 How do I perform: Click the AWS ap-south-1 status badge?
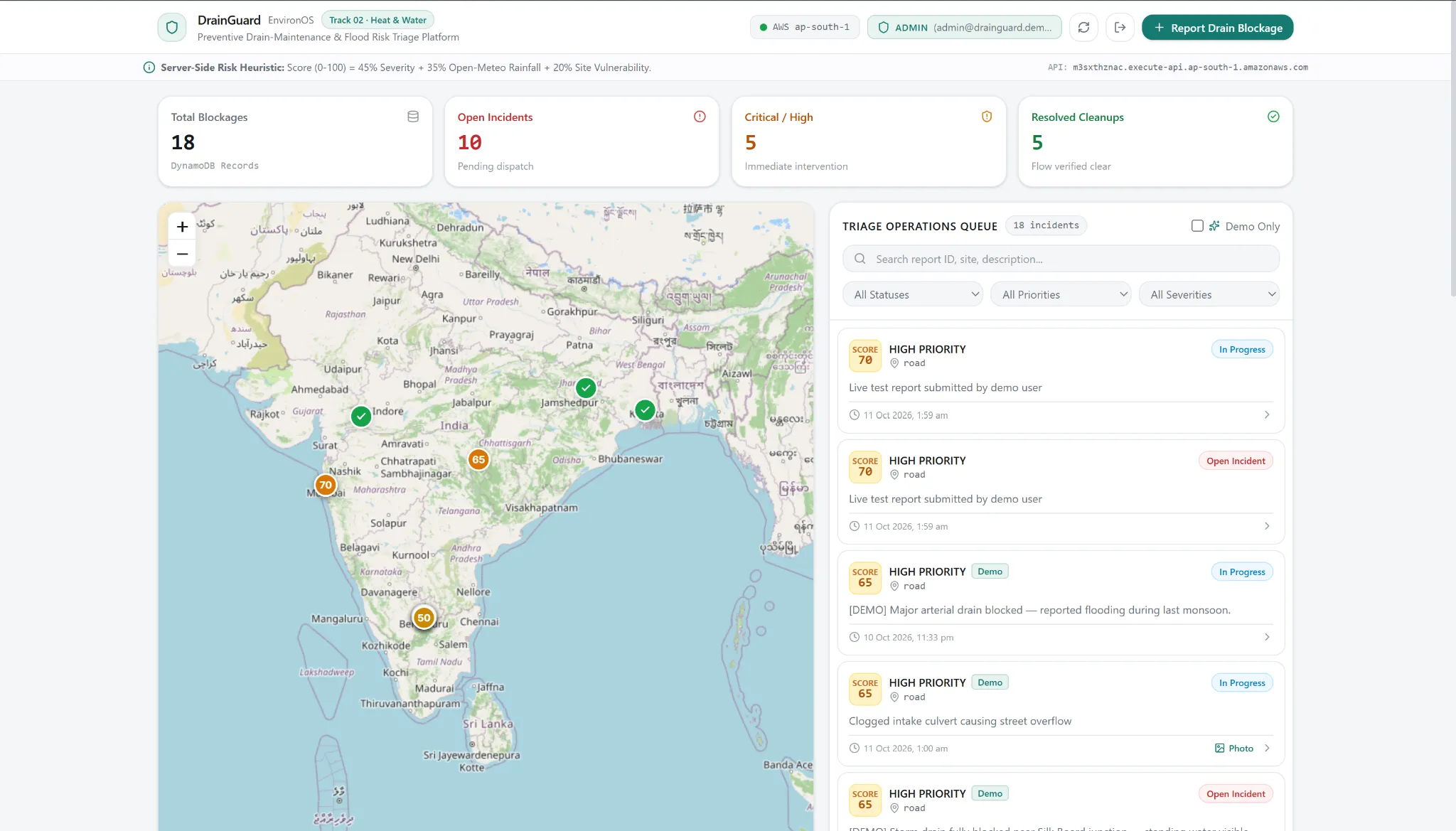coord(805,27)
